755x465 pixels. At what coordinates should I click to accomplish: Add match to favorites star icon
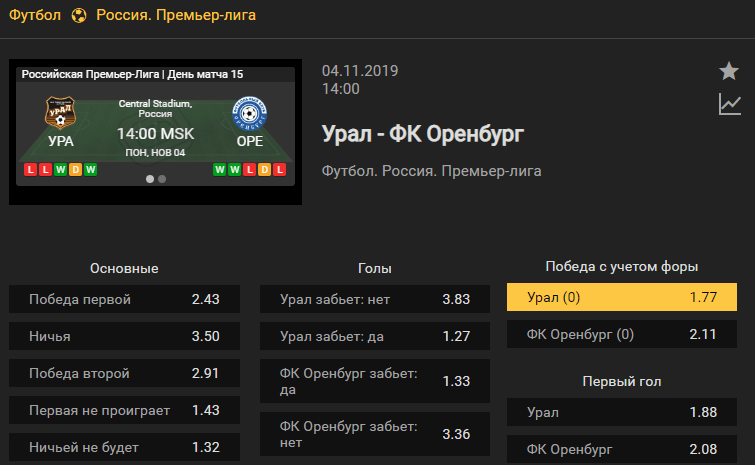[x=729, y=71]
